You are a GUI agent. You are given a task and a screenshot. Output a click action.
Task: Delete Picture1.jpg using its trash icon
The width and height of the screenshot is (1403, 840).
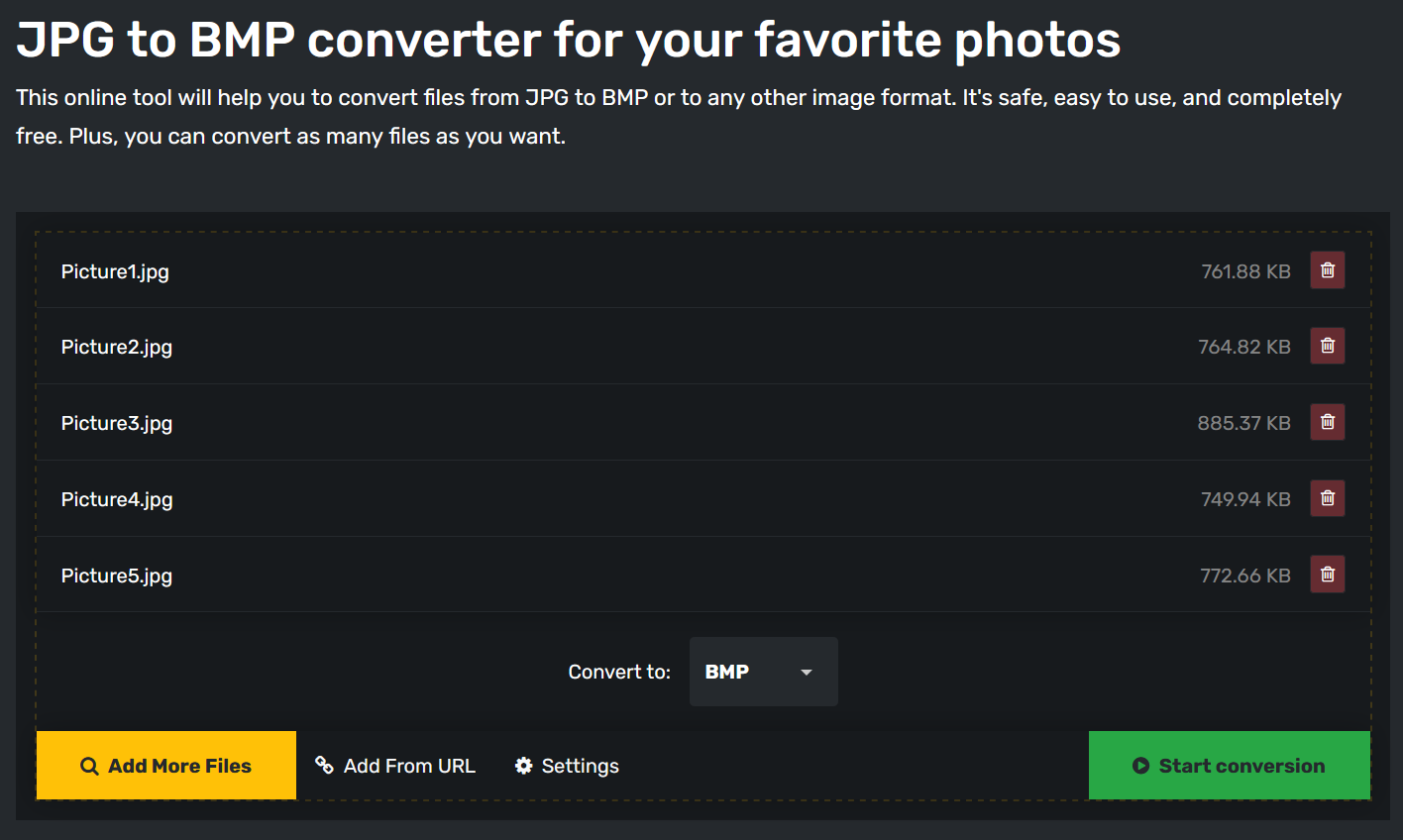point(1328,270)
